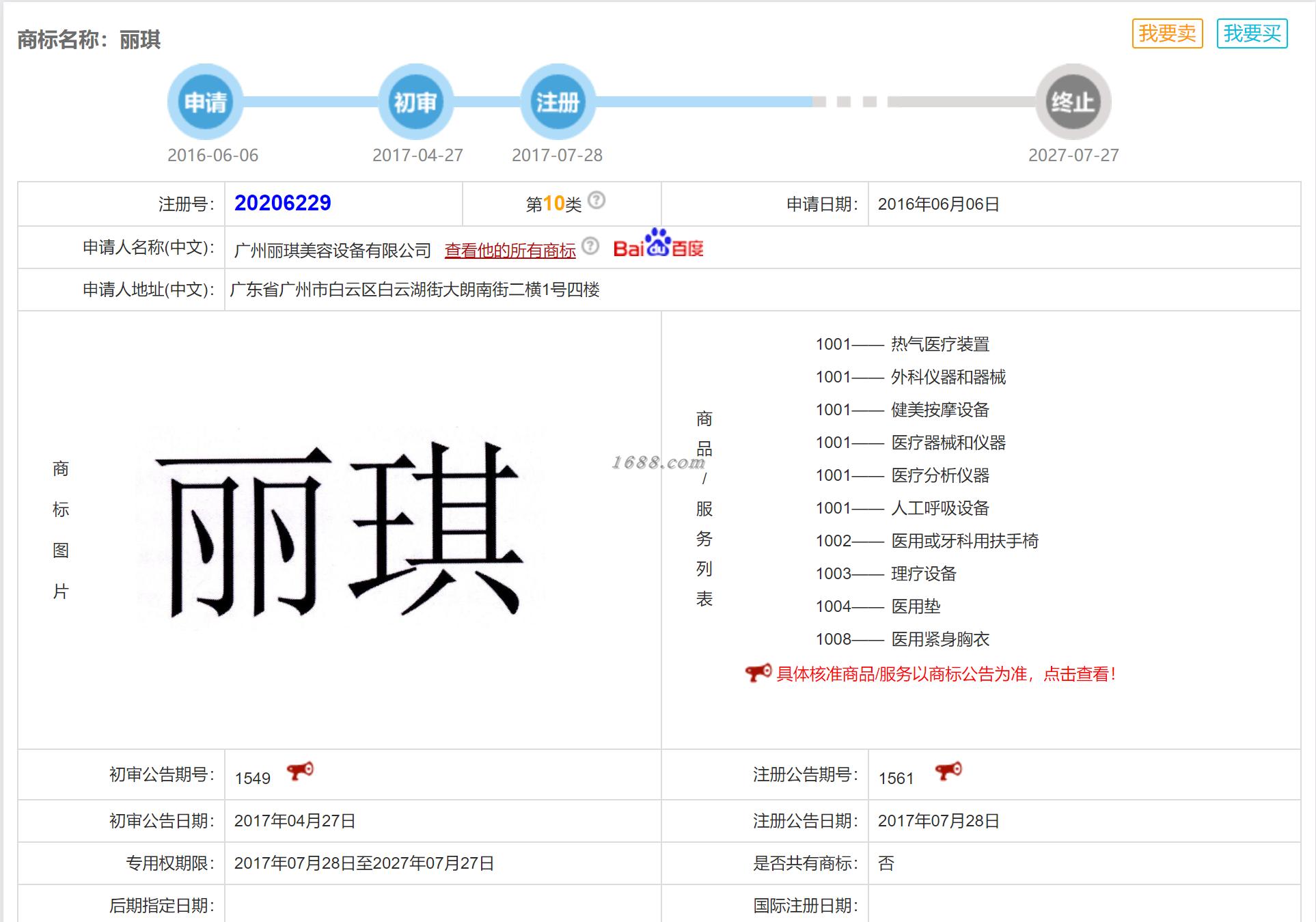Image resolution: width=1316 pixels, height=922 pixels.
Task: Click the Baidu logo icon
Action: pyautogui.click(x=658, y=245)
